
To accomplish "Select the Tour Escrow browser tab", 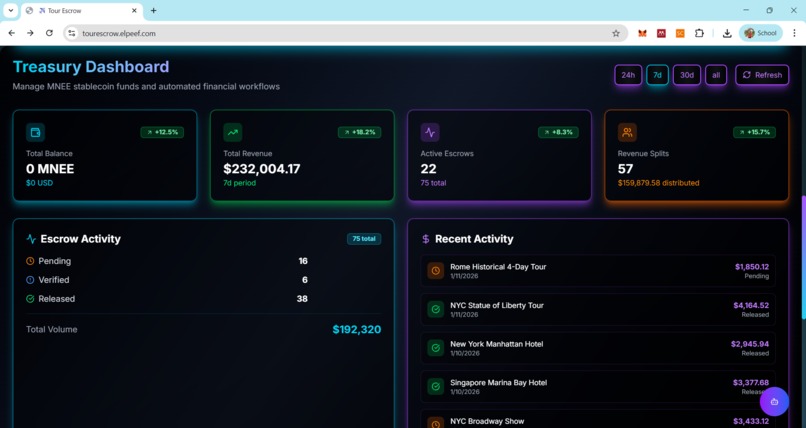I will click(82, 11).
